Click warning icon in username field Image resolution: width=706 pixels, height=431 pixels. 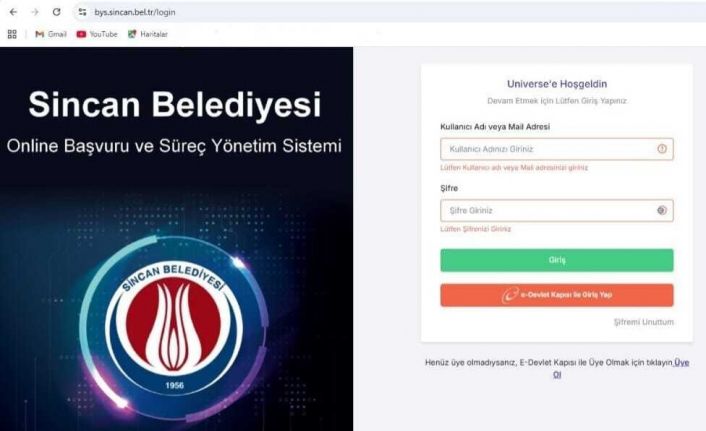[661, 149]
